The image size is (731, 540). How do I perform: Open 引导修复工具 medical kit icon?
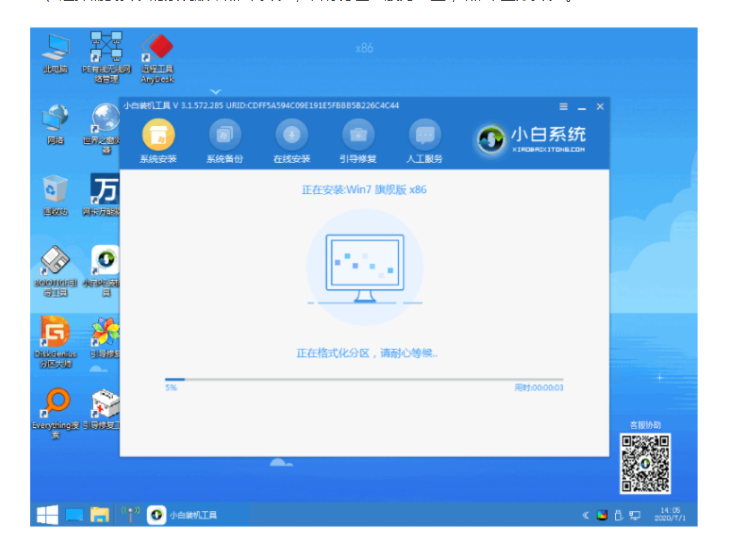tap(103, 409)
